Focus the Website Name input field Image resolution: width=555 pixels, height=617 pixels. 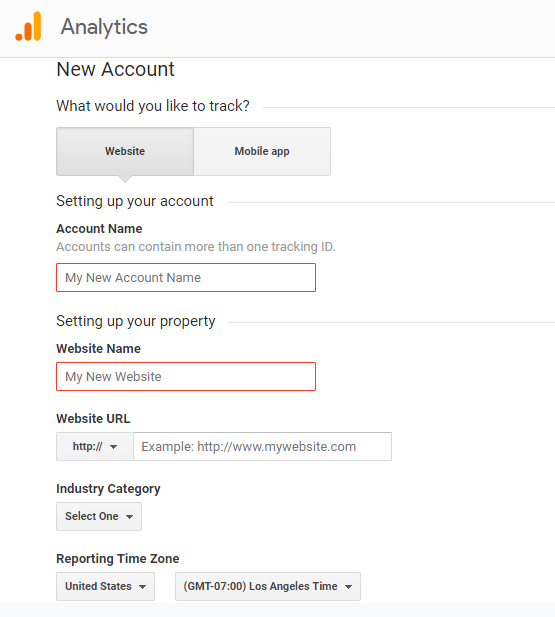coord(186,377)
